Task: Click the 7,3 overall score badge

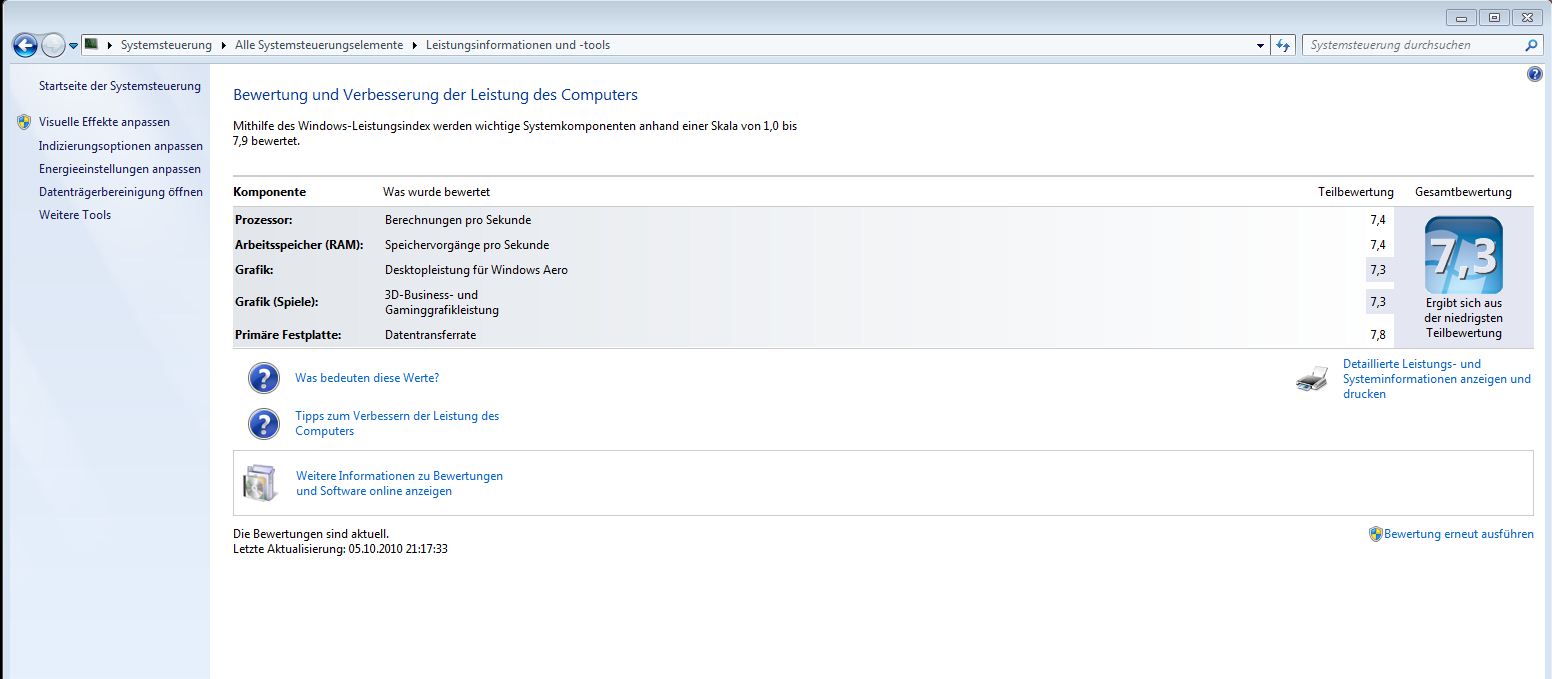Action: point(1463,255)
